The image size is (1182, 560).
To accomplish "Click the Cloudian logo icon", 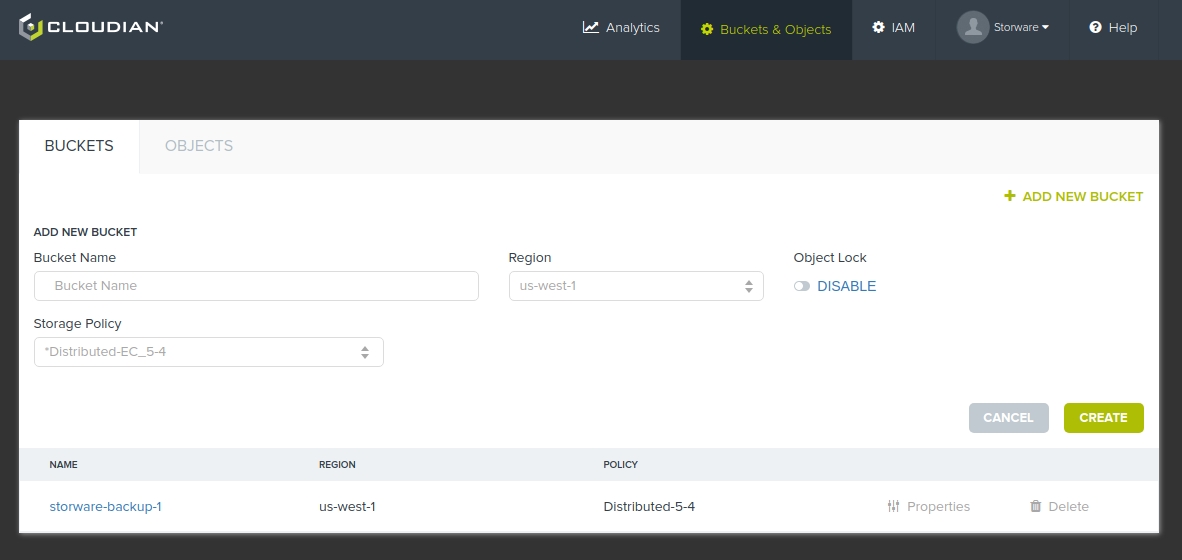I will [x=31, y=27].
